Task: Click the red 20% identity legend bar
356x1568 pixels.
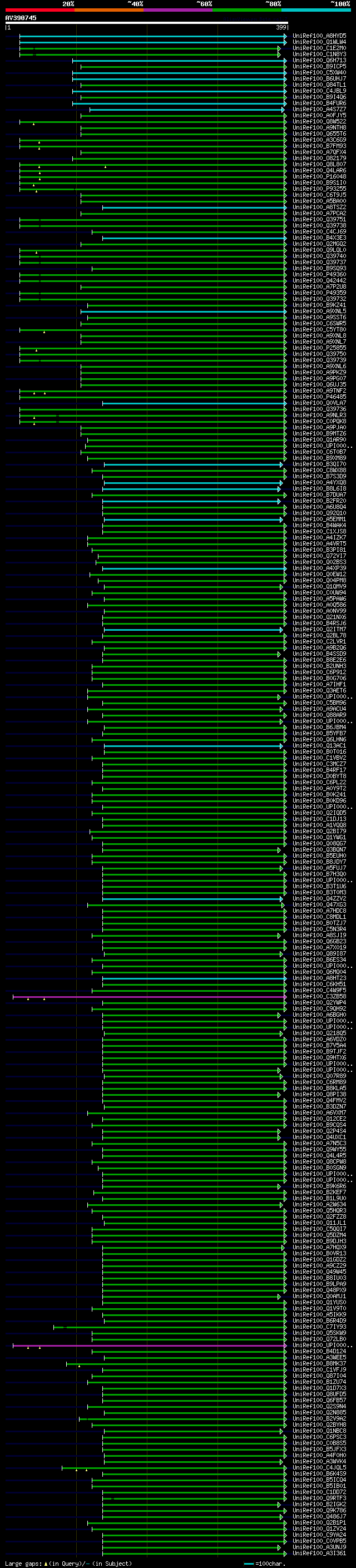Action: (39, 10)
